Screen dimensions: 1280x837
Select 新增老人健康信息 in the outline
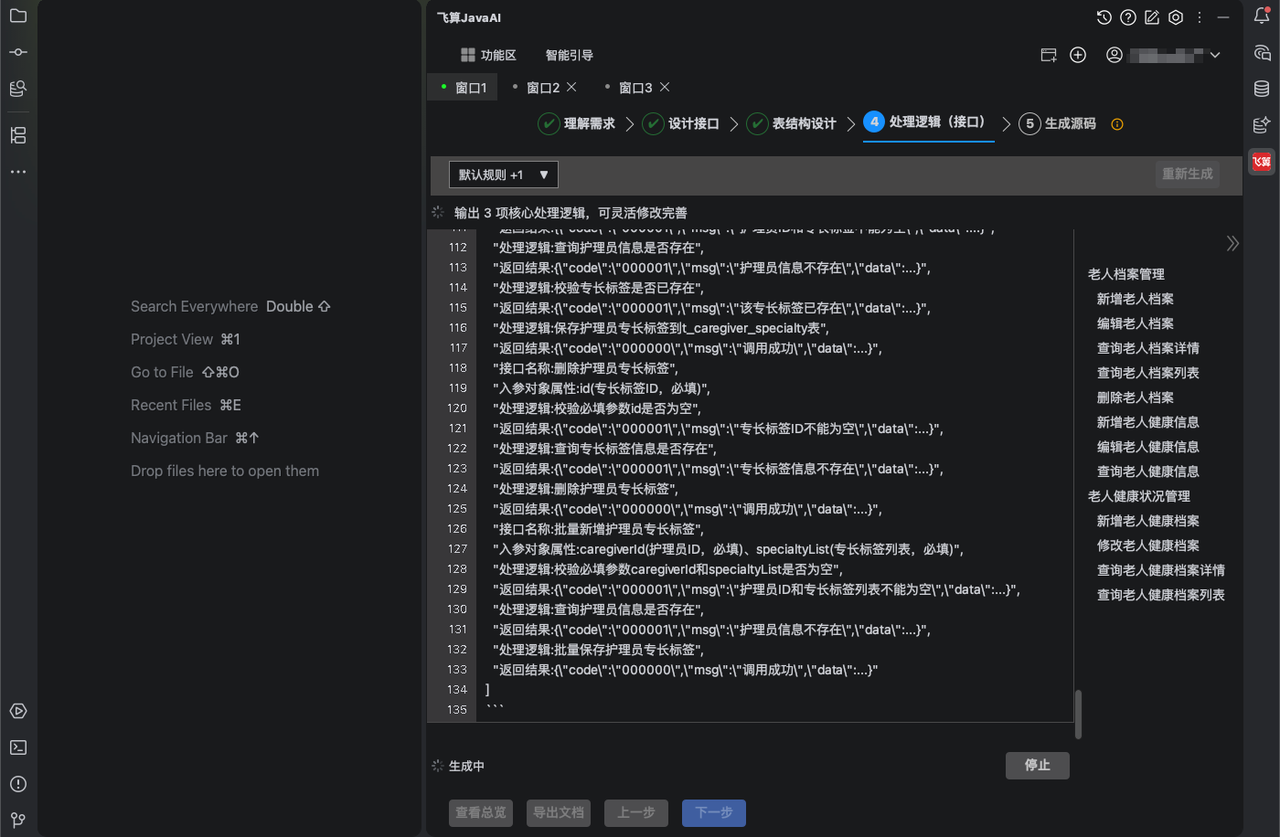coord(1148,422)
